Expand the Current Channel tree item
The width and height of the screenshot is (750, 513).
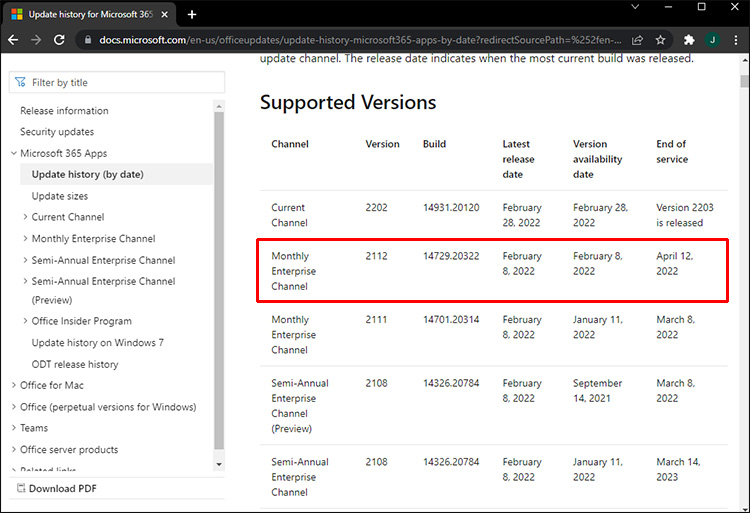(x=25, y=217)
